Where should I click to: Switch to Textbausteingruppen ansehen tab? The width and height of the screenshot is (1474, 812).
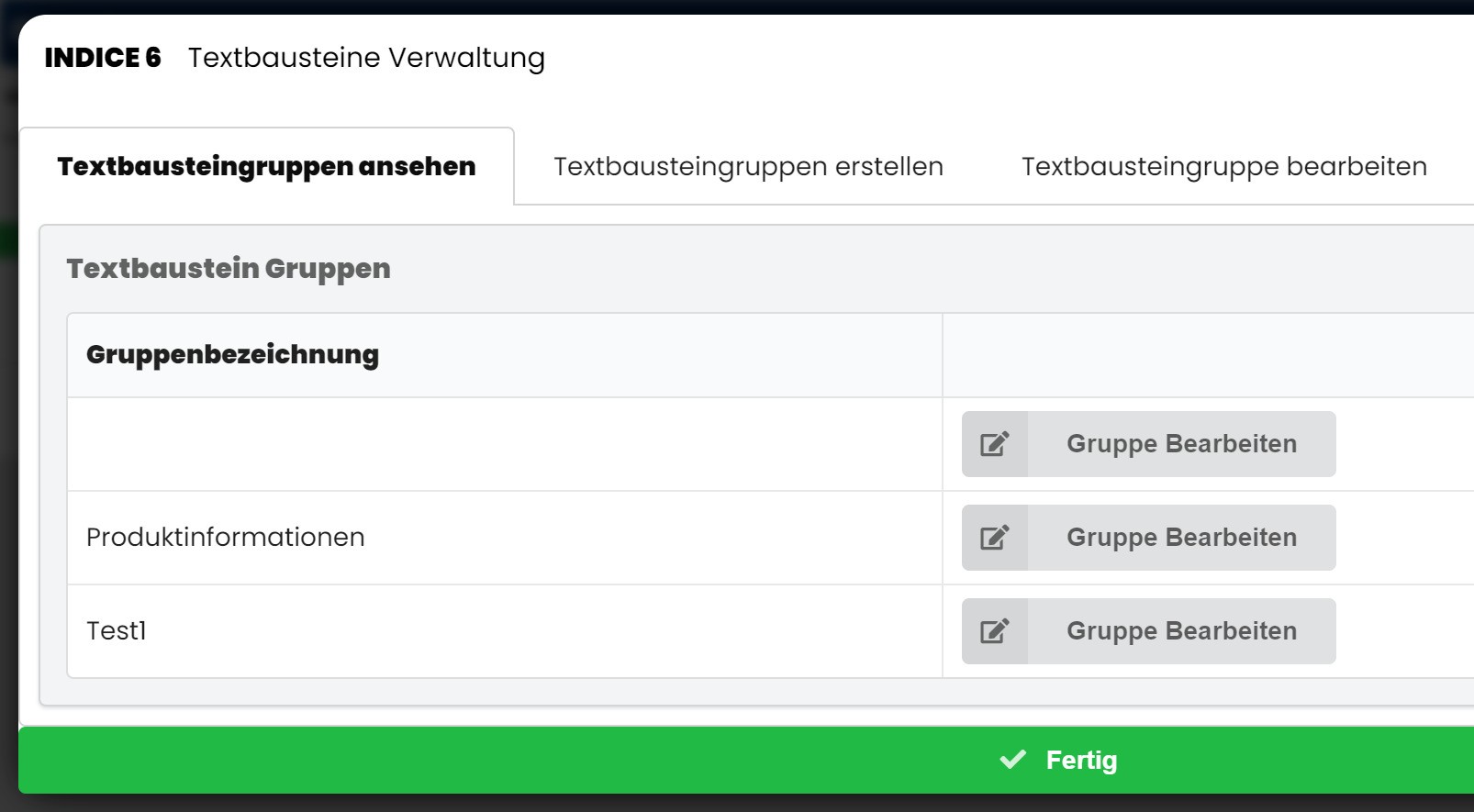[266, 166]
